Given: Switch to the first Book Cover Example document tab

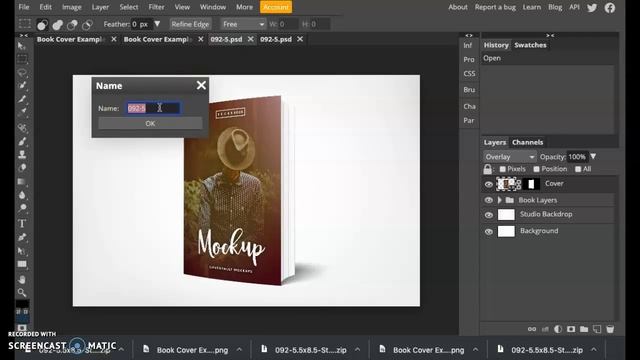Looking at the screenshot, I should pos(69,39).
